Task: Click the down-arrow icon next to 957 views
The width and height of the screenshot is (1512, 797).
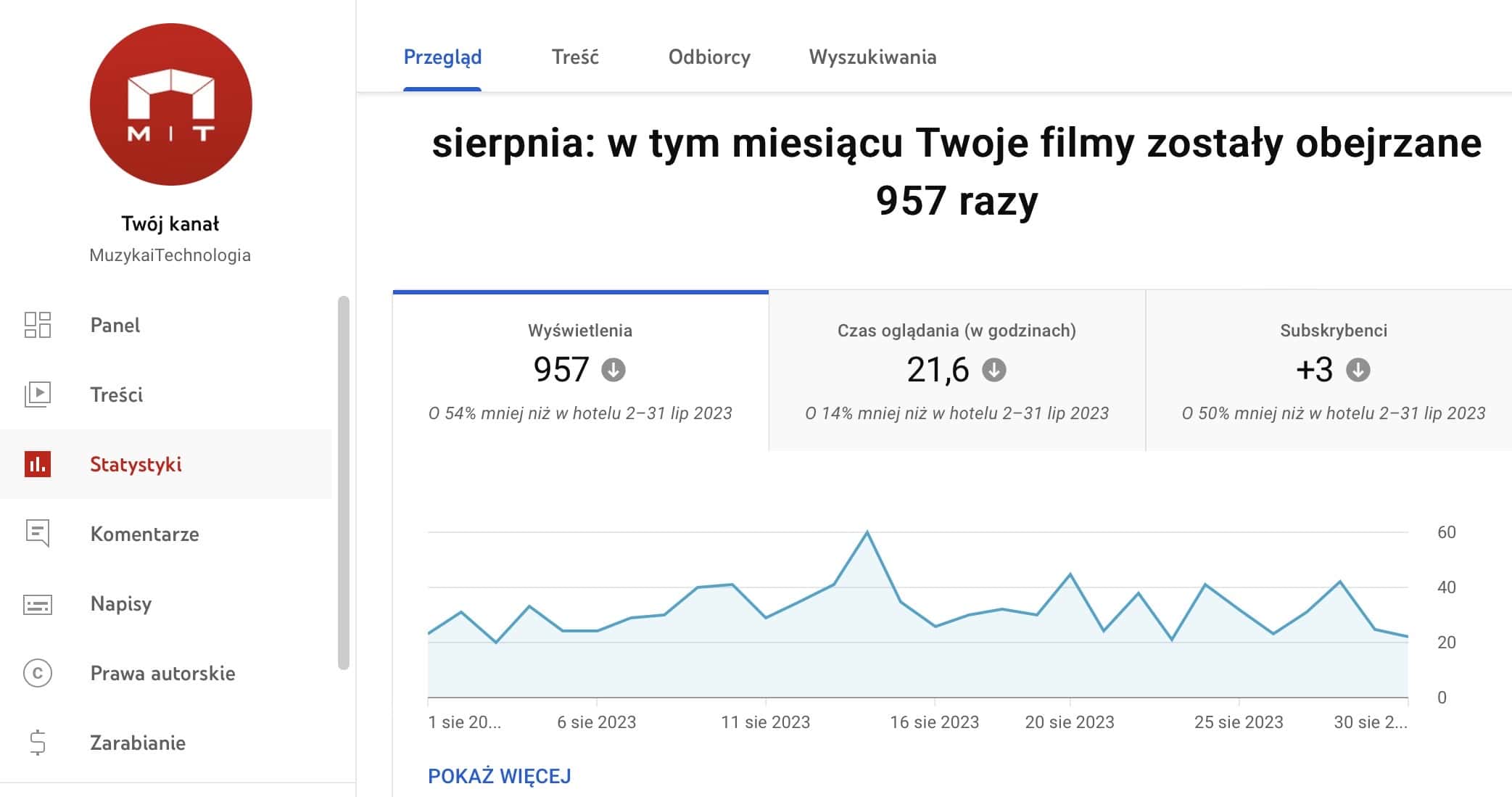Action: (x=614, y=370)
